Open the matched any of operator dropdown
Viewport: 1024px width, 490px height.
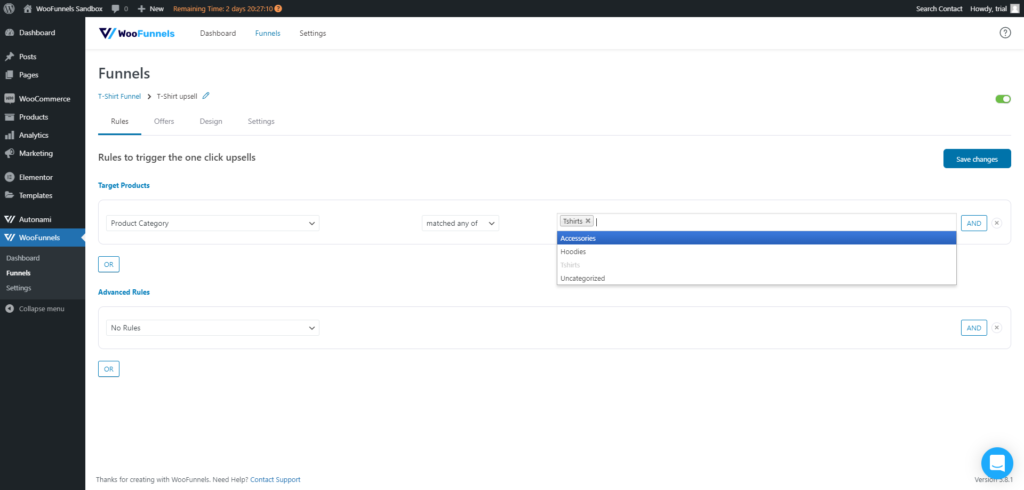pyautogui.click(x=460, y=223)
